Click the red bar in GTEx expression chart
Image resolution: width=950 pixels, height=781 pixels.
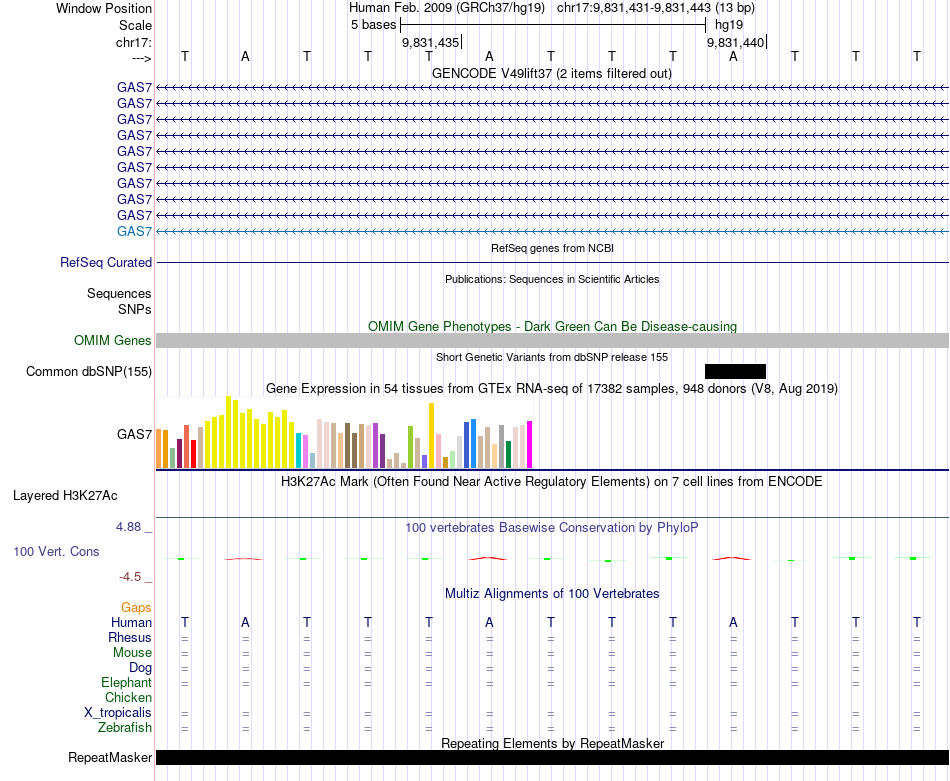click(193, 454)
